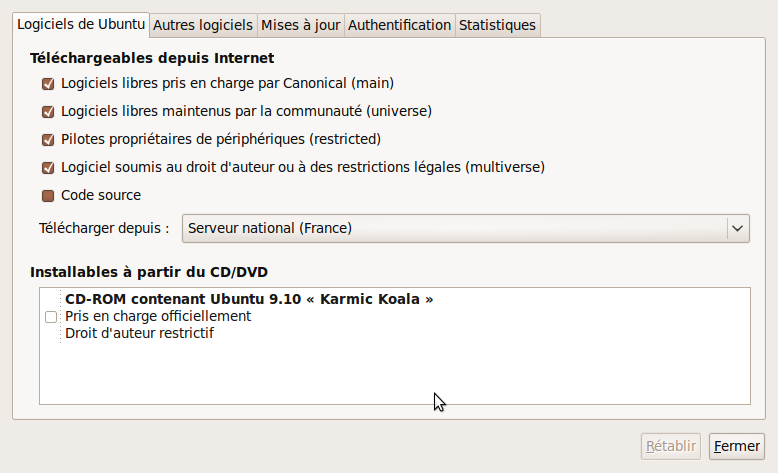Uncheck the Canonical (main) software checkbox
Viewport: 778px width, 473px height.
48,84
